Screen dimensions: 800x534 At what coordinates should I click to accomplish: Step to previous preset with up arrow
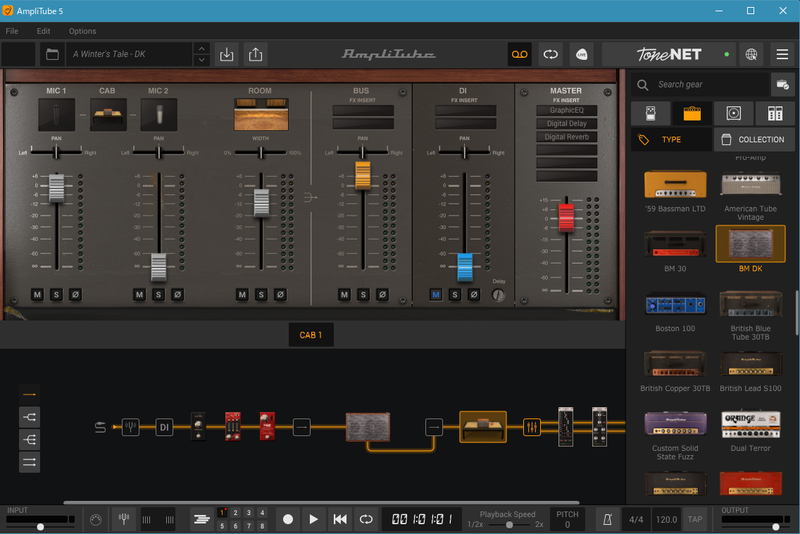[202, 48]
